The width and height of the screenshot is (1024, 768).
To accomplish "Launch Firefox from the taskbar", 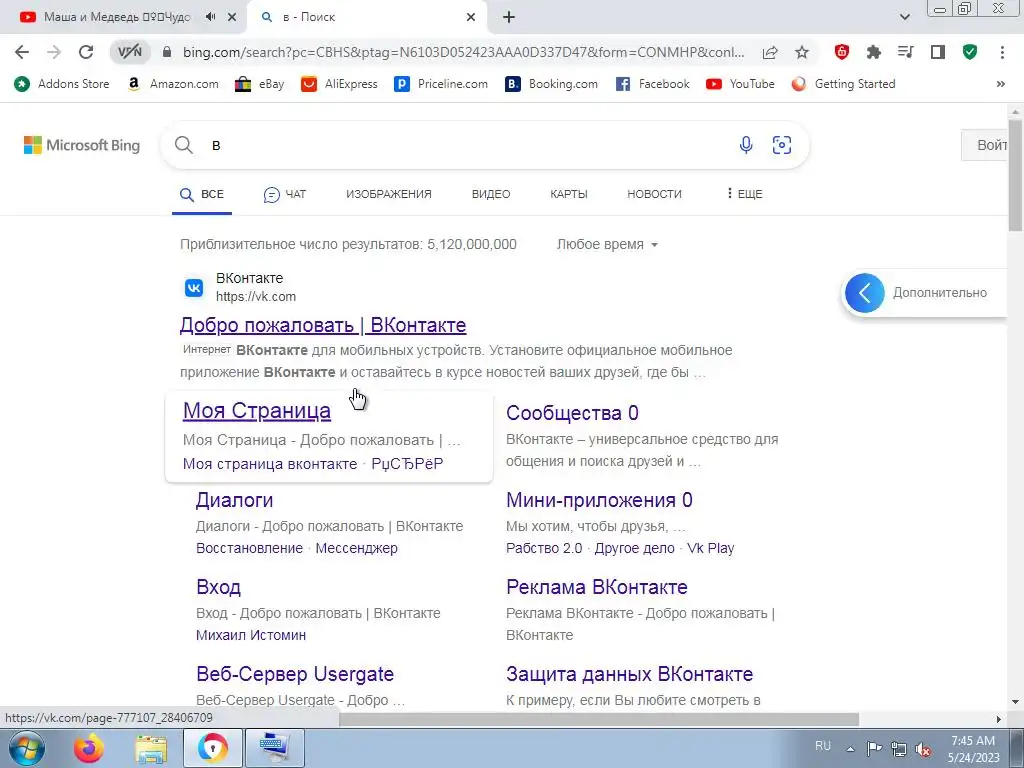I will pyautogui.click(x=89, y=748).
